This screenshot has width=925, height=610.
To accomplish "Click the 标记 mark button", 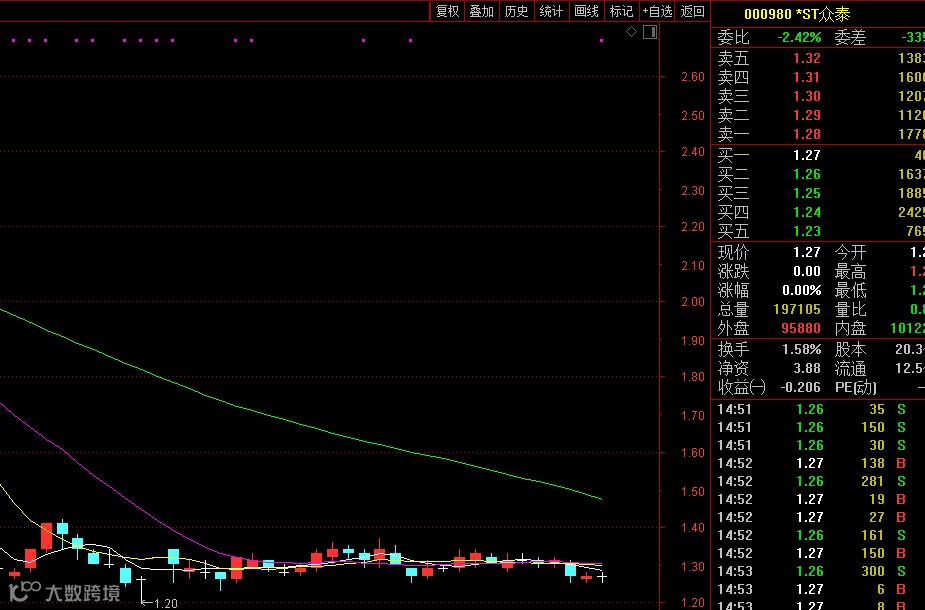I will (621, 11).
